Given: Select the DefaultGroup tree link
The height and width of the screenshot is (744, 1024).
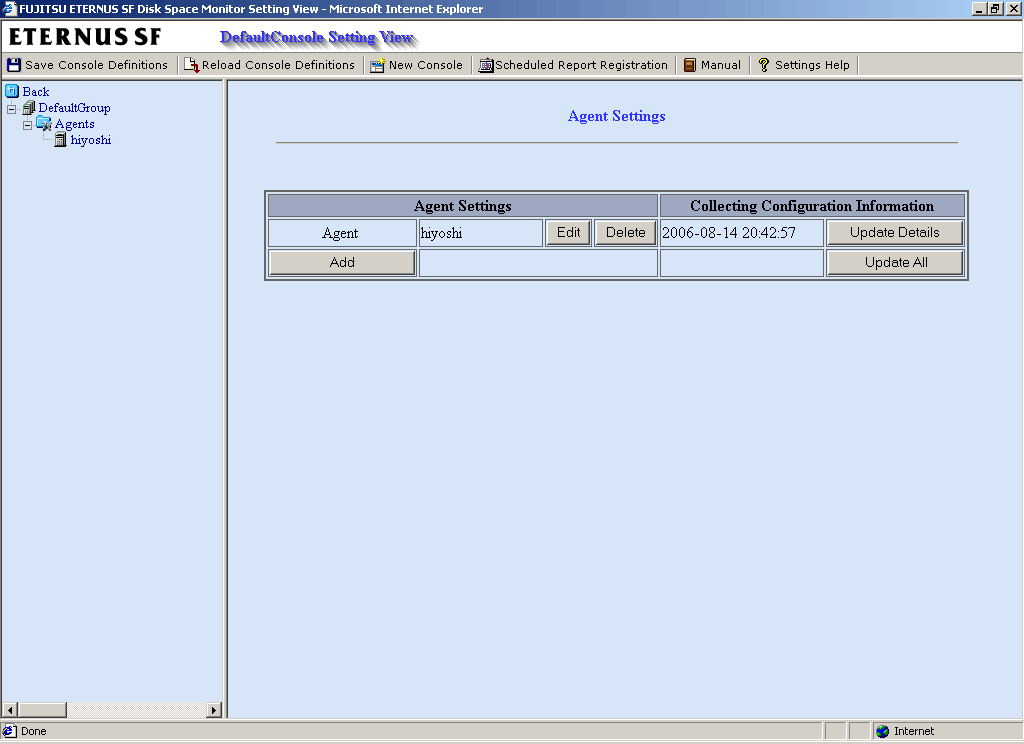Looking at the screenshot, I should (74, 108).
